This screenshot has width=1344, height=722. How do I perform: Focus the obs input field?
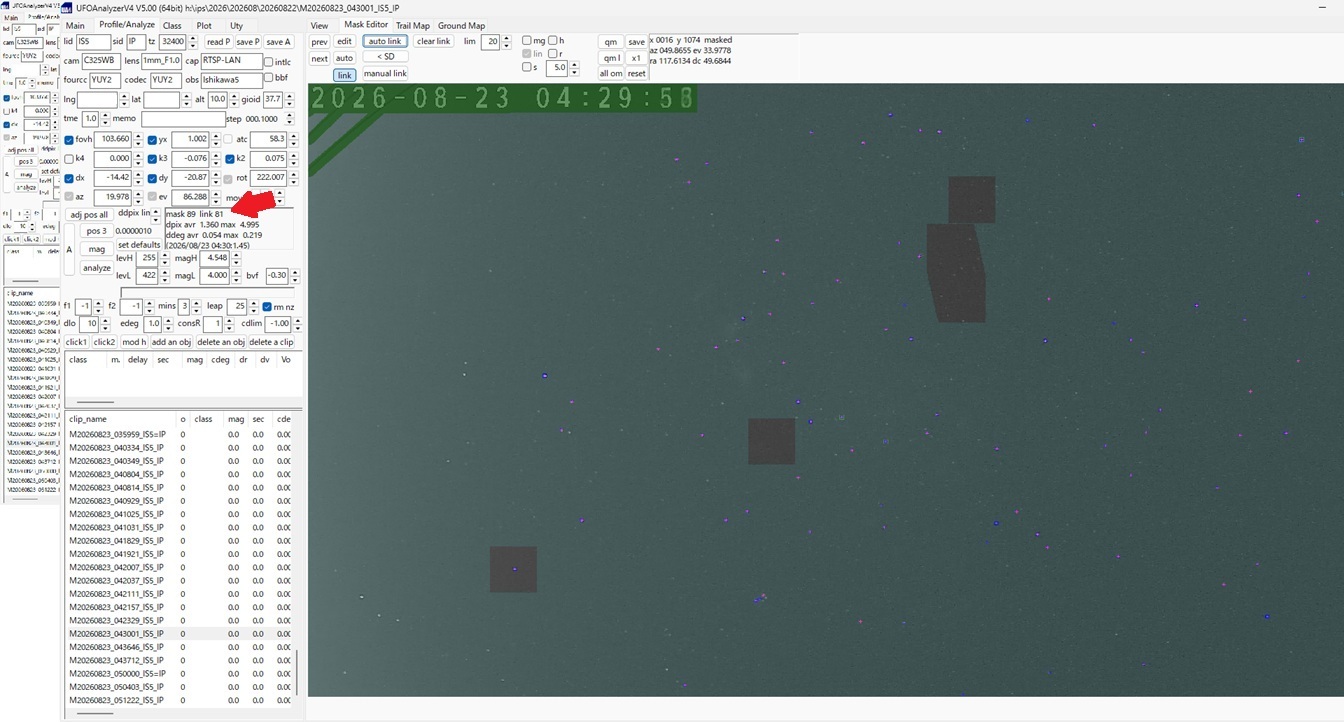click(x=231, y=79)
